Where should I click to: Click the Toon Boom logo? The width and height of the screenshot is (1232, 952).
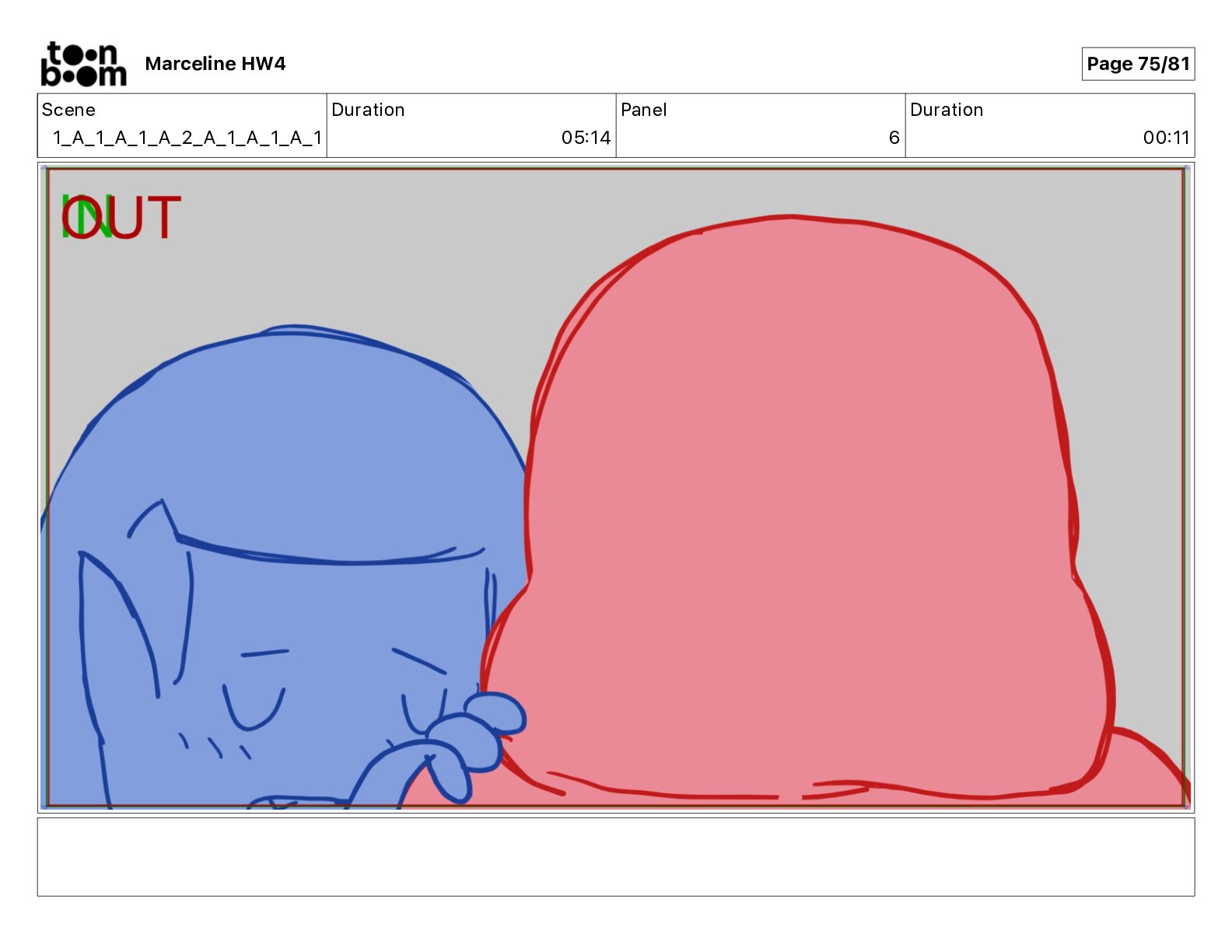point(83,64)
